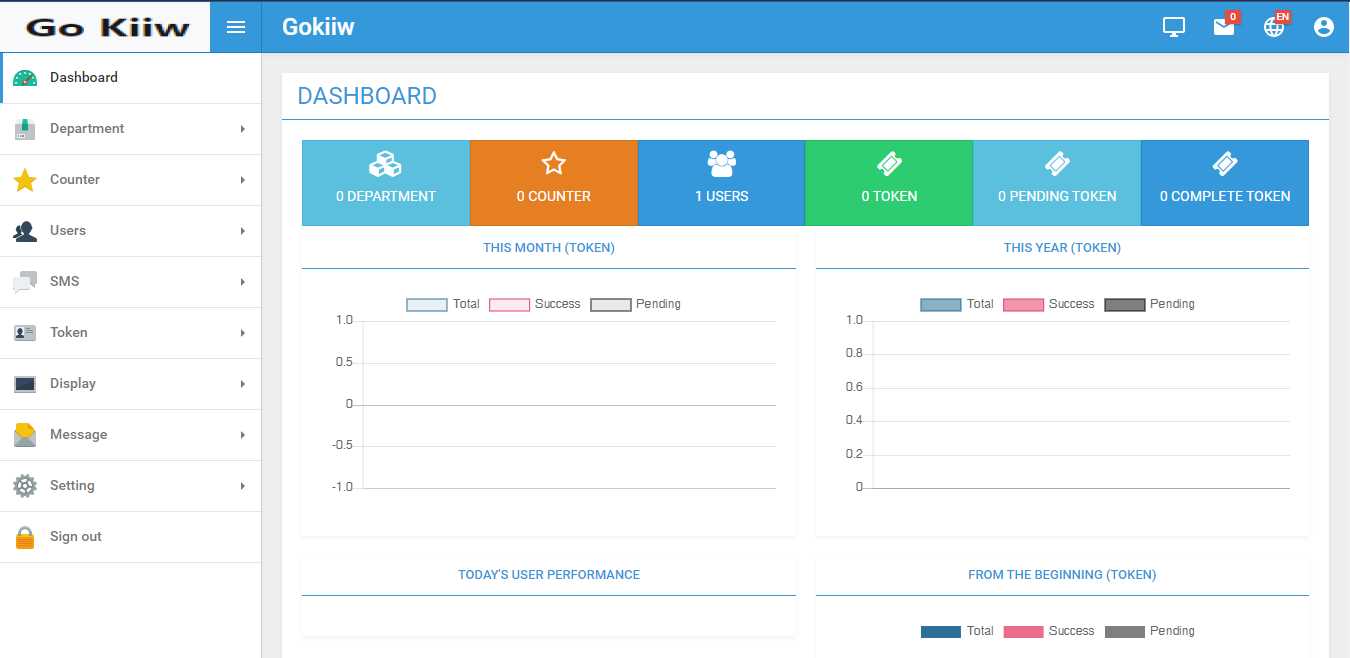
Task: Click the gear icon beside Setting
Action: (x=25, y=486)
